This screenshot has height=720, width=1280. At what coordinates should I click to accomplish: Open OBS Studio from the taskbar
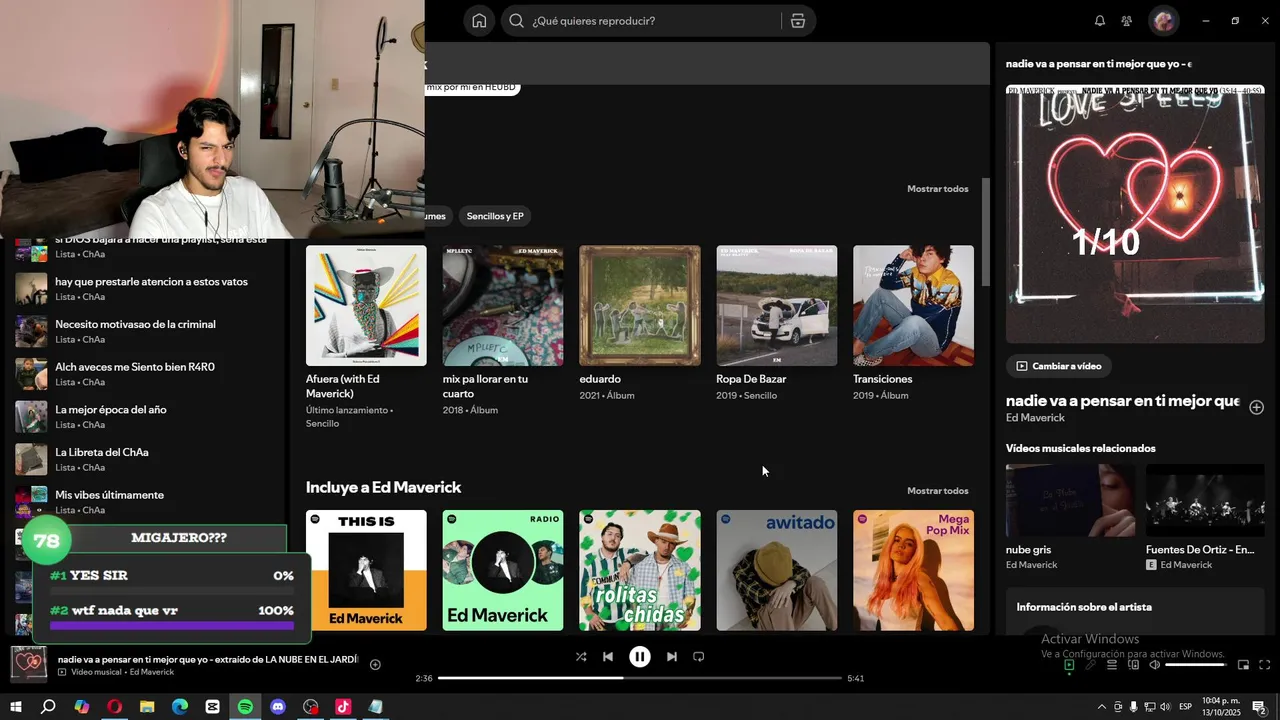pos(311,707)
